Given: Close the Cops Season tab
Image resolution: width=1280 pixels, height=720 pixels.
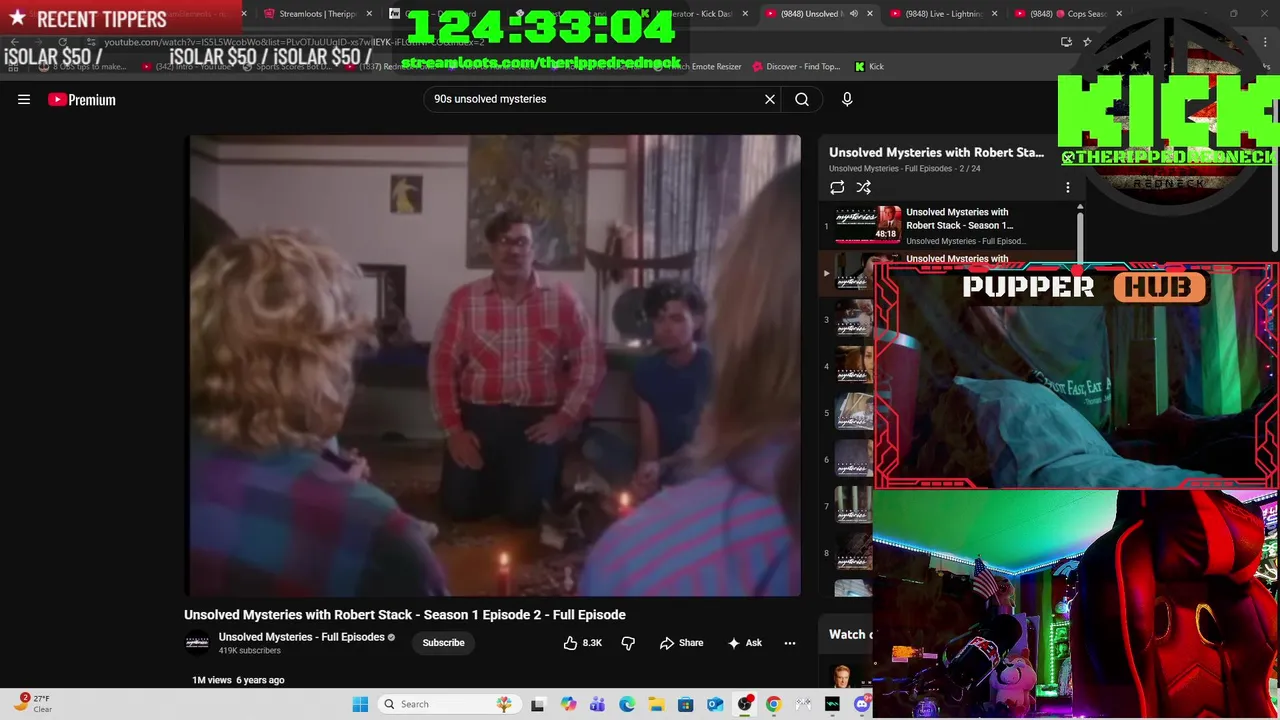Looking at the screenshot, I should [1119, 14].
